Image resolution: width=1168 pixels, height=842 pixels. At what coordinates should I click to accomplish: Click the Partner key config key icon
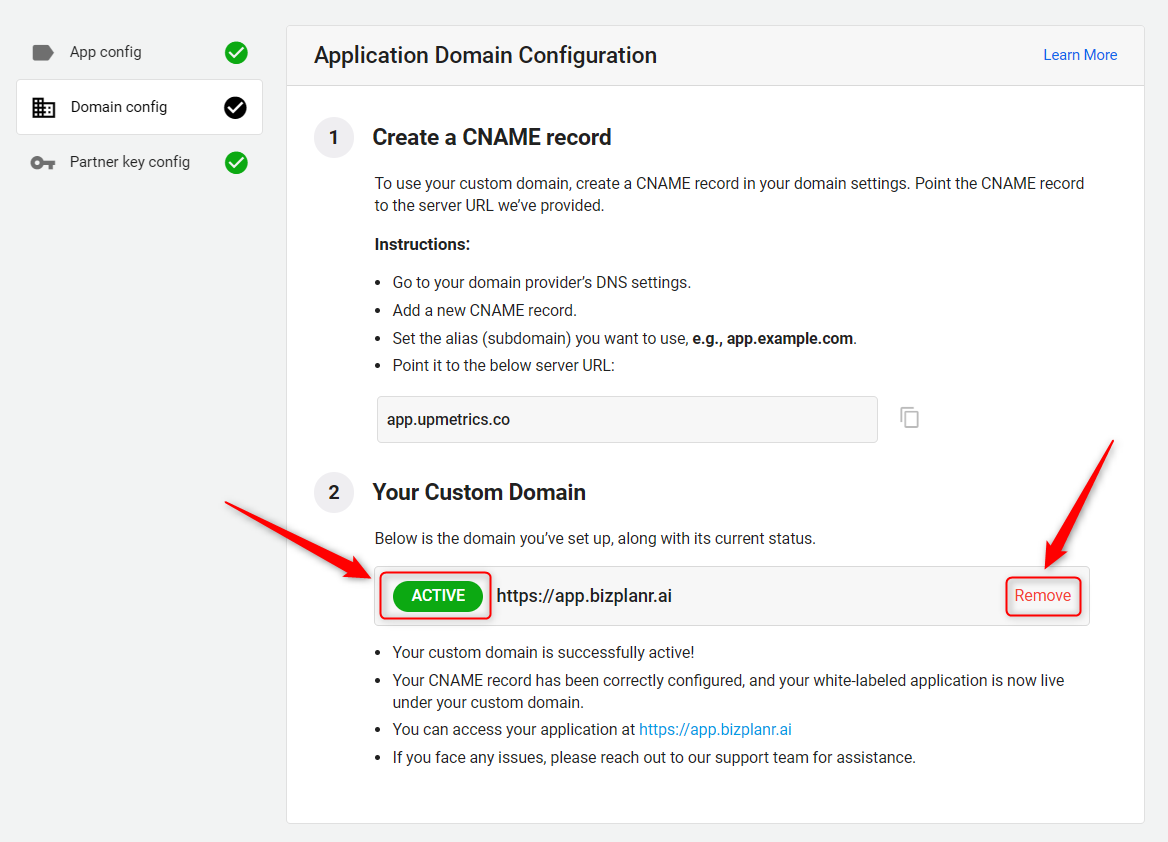point(42,163)
